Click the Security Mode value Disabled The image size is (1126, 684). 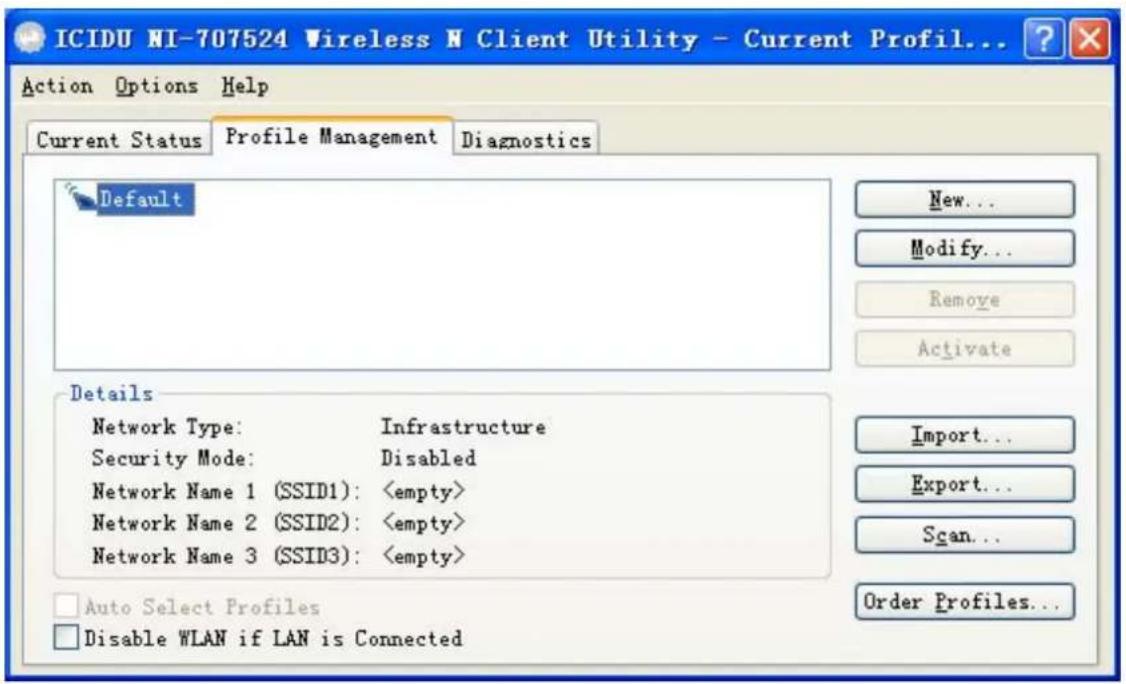(429, 458)
